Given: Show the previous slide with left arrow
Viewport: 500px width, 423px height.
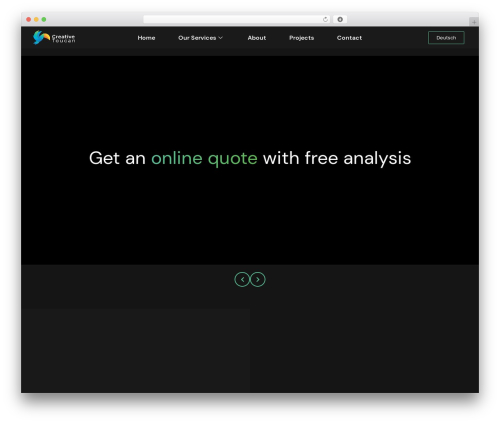Looking at the screenshot, I should (242, 279).
